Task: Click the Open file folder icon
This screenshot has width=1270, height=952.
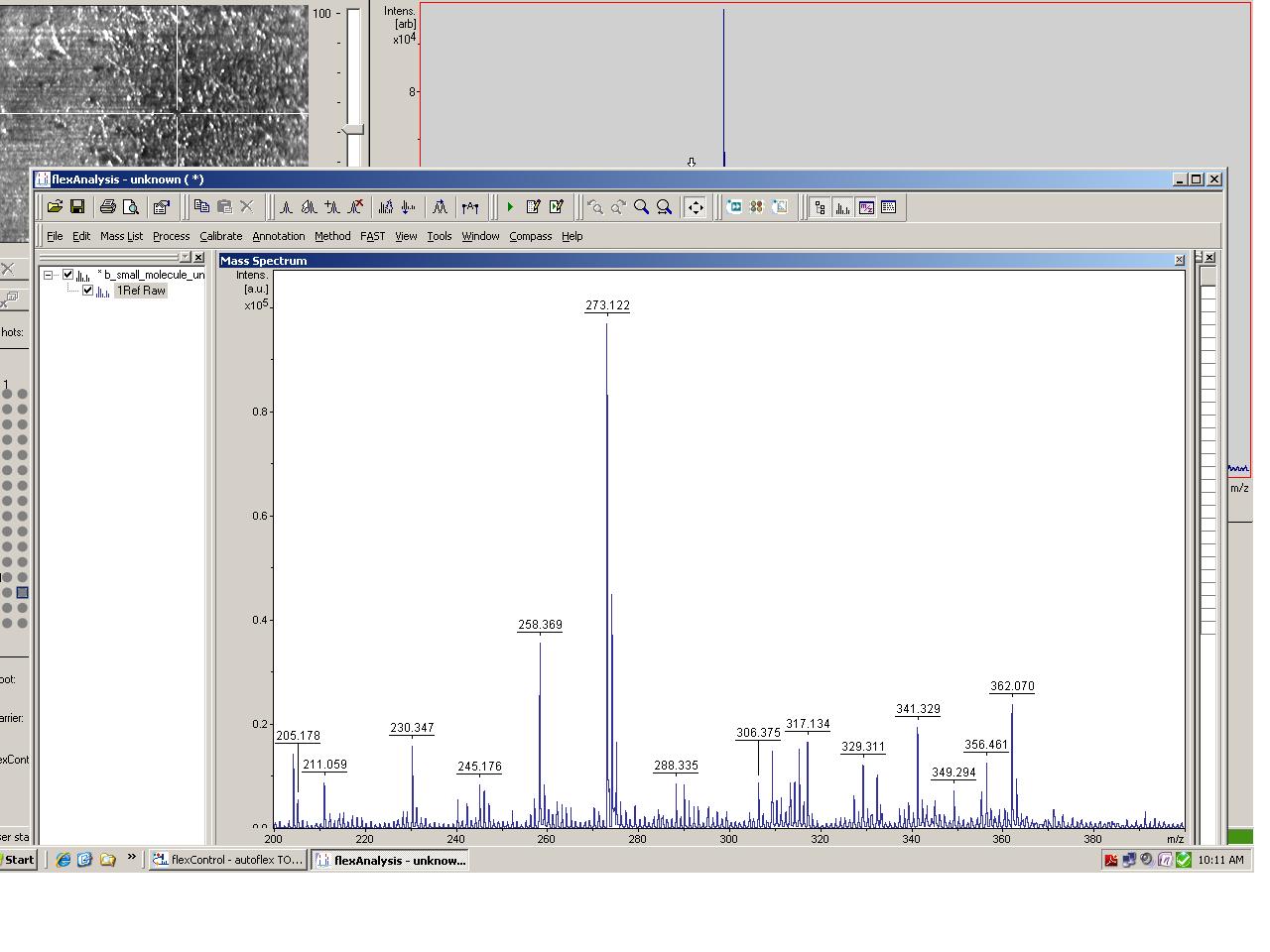Action: (x=55, y=207)
